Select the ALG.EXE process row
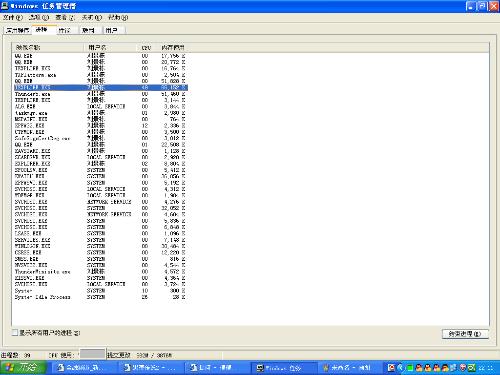The height and width of the screenshot is (375, 500). pos(101,107)
